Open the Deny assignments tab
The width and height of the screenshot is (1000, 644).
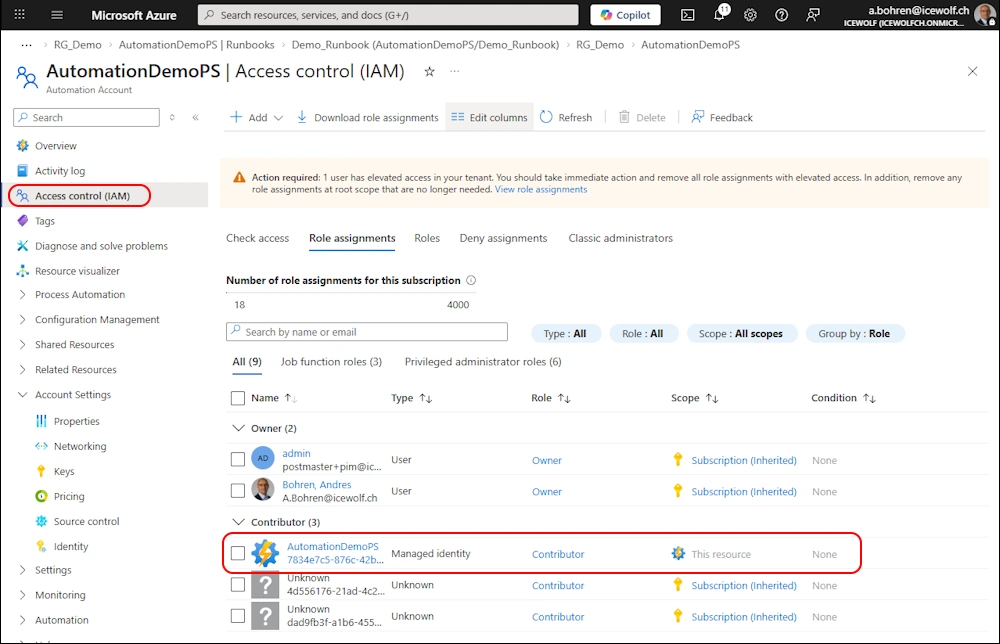[x=503, y=238]
